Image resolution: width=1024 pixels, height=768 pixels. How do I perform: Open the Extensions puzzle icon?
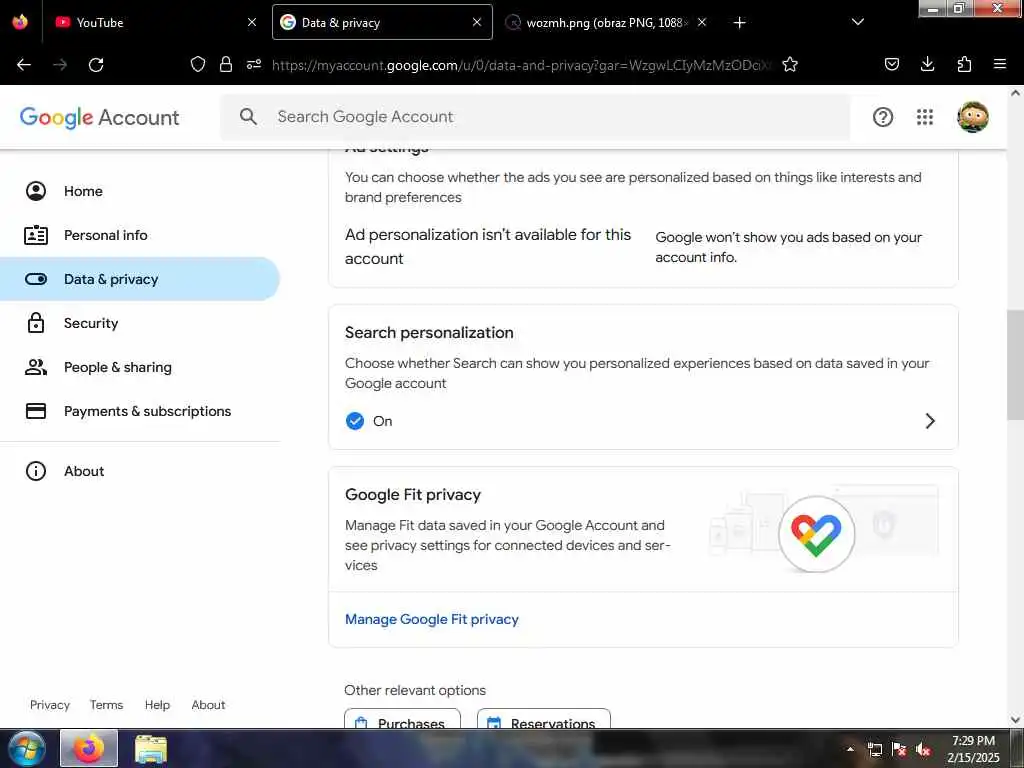[964, 64]
